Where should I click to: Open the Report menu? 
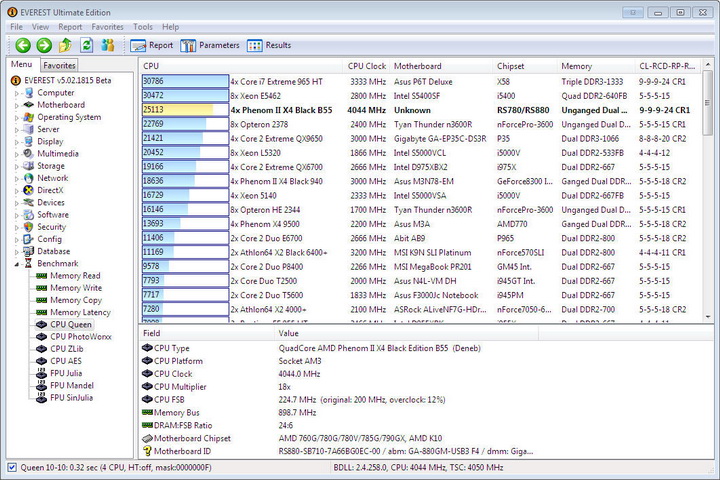(70, 27)
